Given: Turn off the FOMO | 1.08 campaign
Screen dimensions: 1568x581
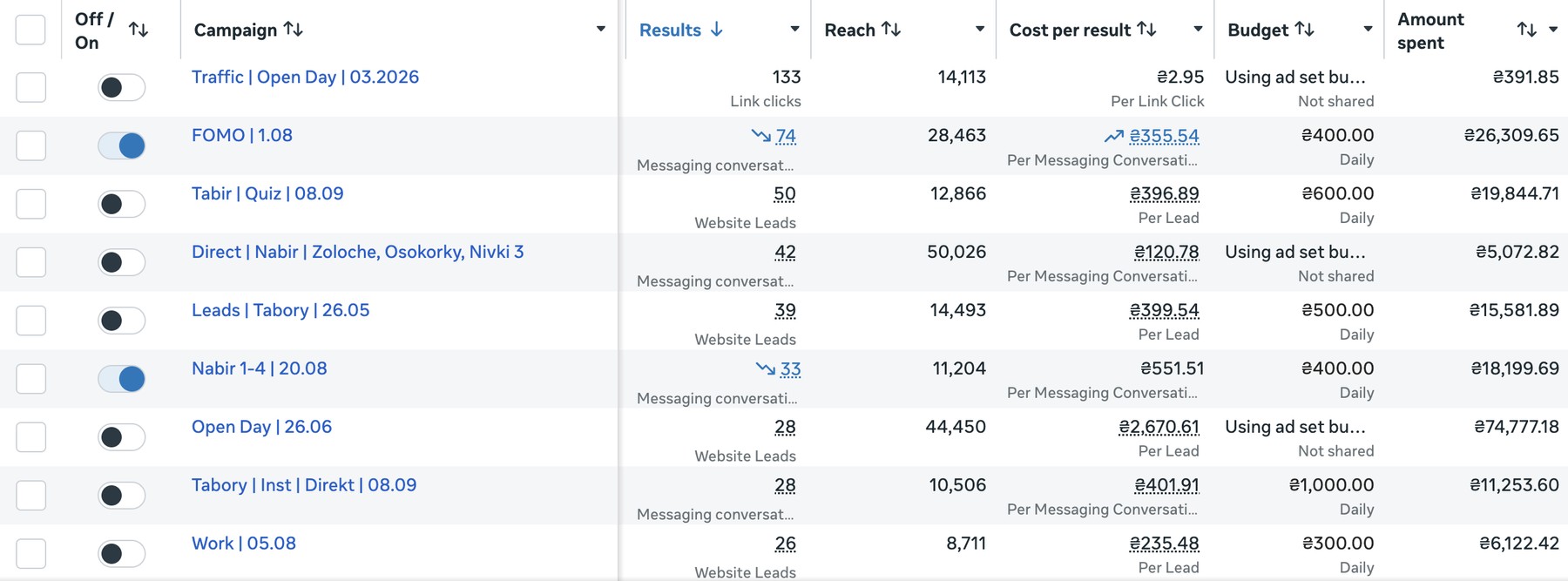Looking at the screenshot, I should (121, 145).
